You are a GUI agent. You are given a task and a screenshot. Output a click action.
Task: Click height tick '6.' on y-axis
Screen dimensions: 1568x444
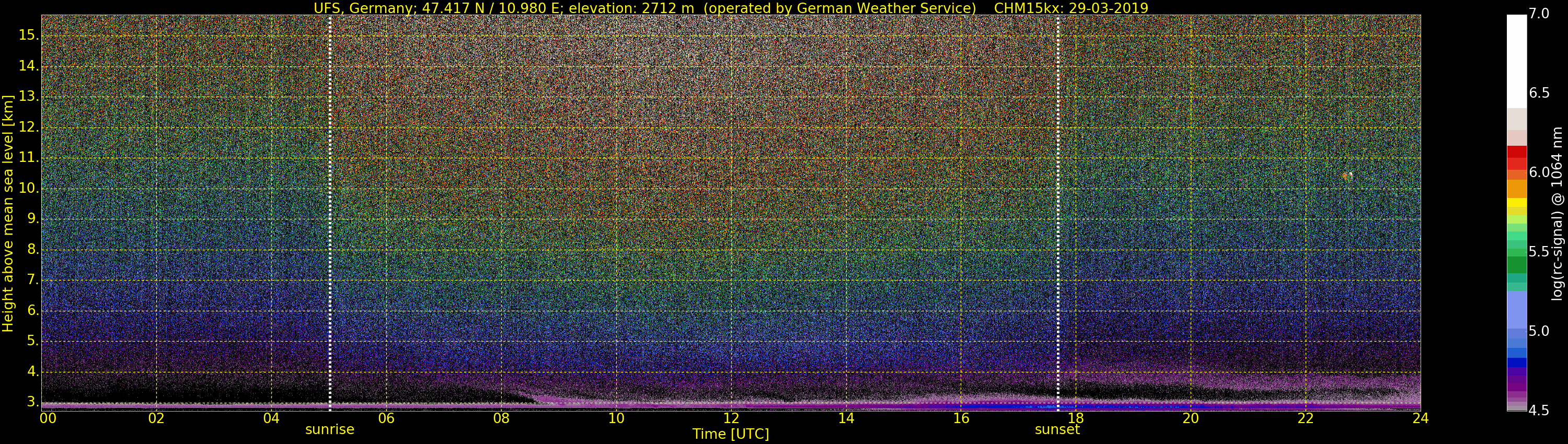click(32, 311)
